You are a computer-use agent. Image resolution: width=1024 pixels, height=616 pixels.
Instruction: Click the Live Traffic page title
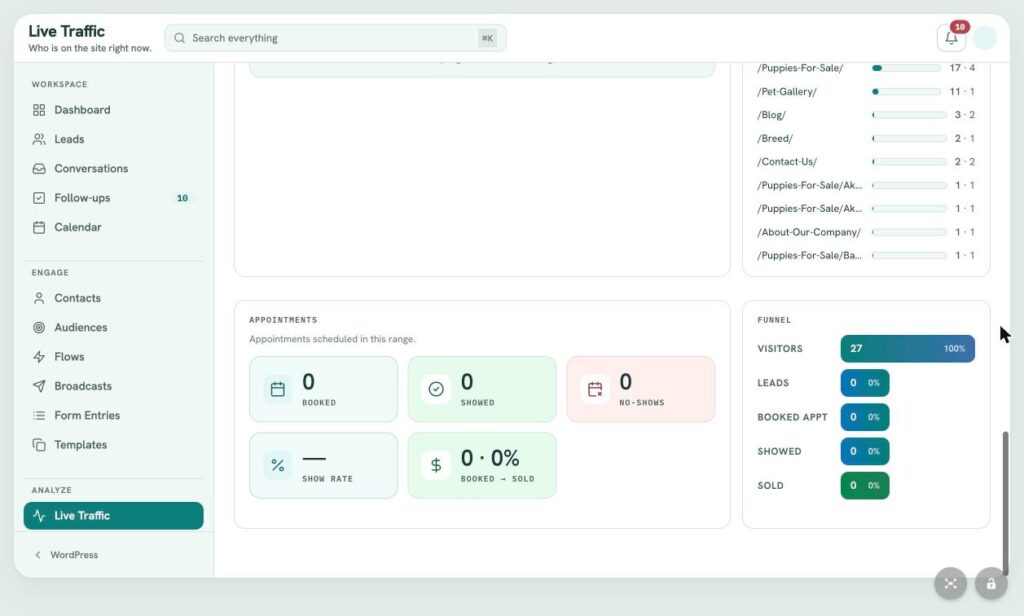click(67, 31)
